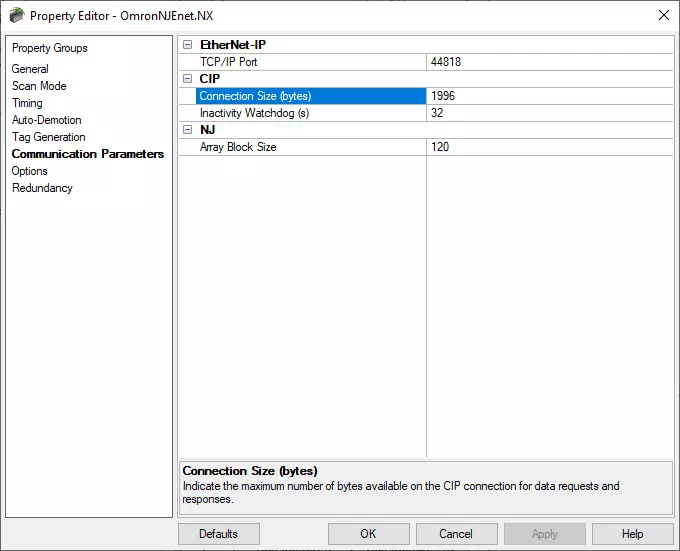This screenshot has width=680, height=551.
Task: Select the Scan Mode property group
Action: tap(39, 86)
